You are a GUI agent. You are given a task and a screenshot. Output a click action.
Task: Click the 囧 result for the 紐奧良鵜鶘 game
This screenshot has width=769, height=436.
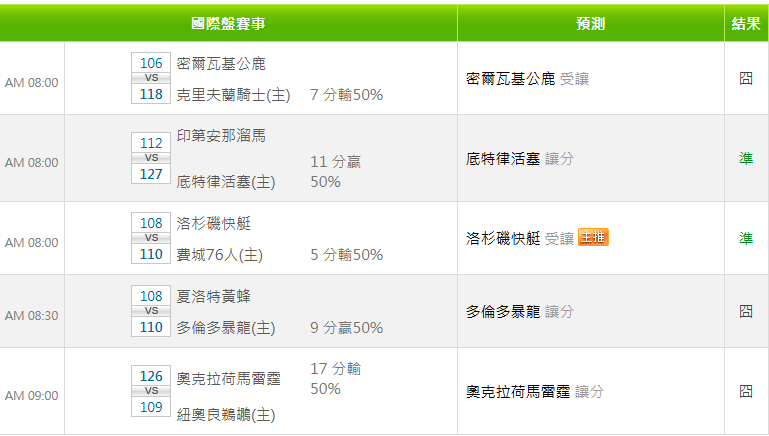(746, 391)
